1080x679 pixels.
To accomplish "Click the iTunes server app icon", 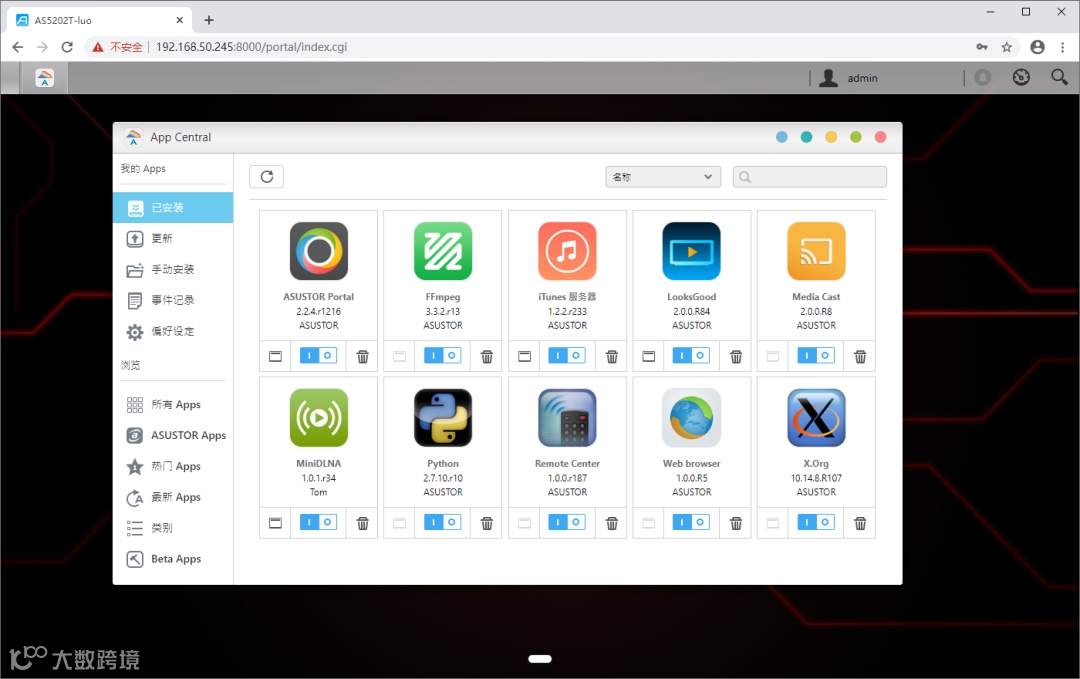I will [567, 251].
